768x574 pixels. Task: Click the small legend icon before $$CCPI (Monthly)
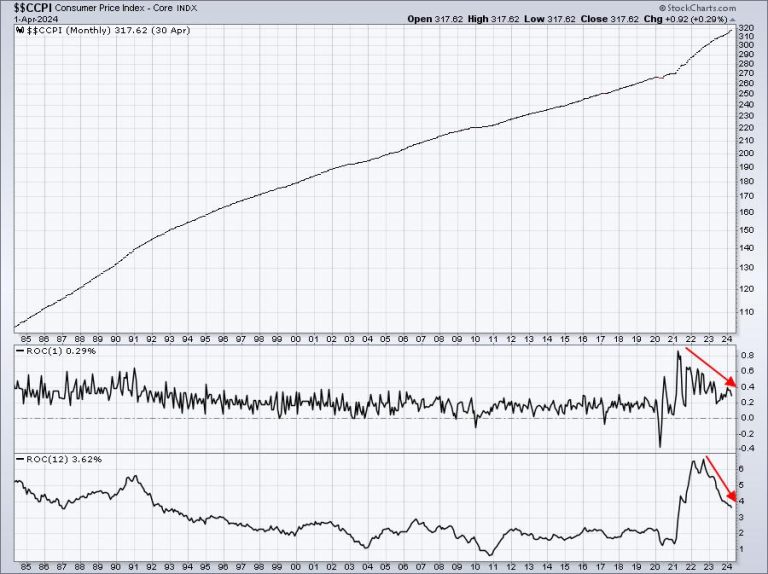tap(21, 32)
